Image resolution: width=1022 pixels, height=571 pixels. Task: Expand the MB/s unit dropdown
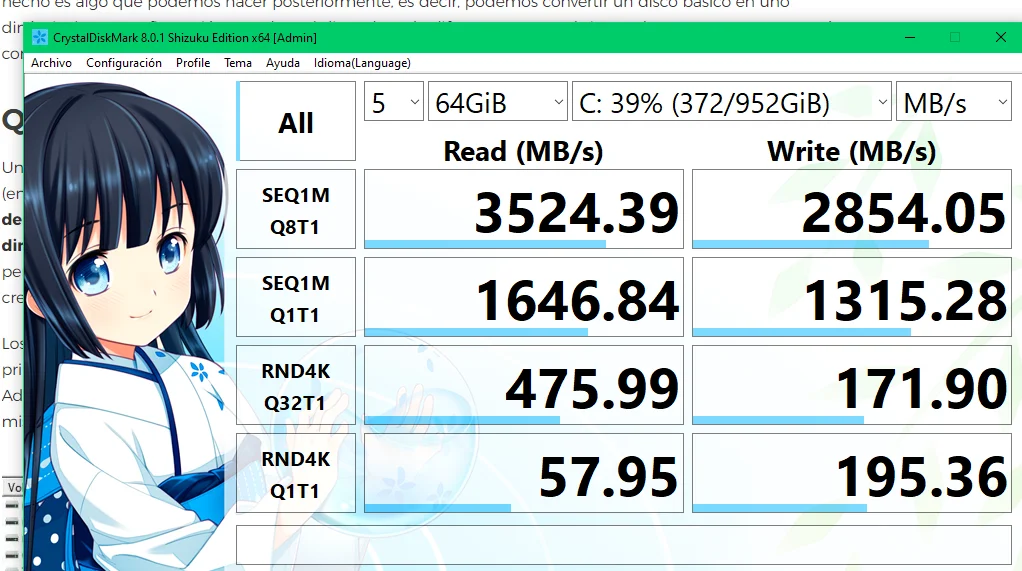[x=954, y=102]
